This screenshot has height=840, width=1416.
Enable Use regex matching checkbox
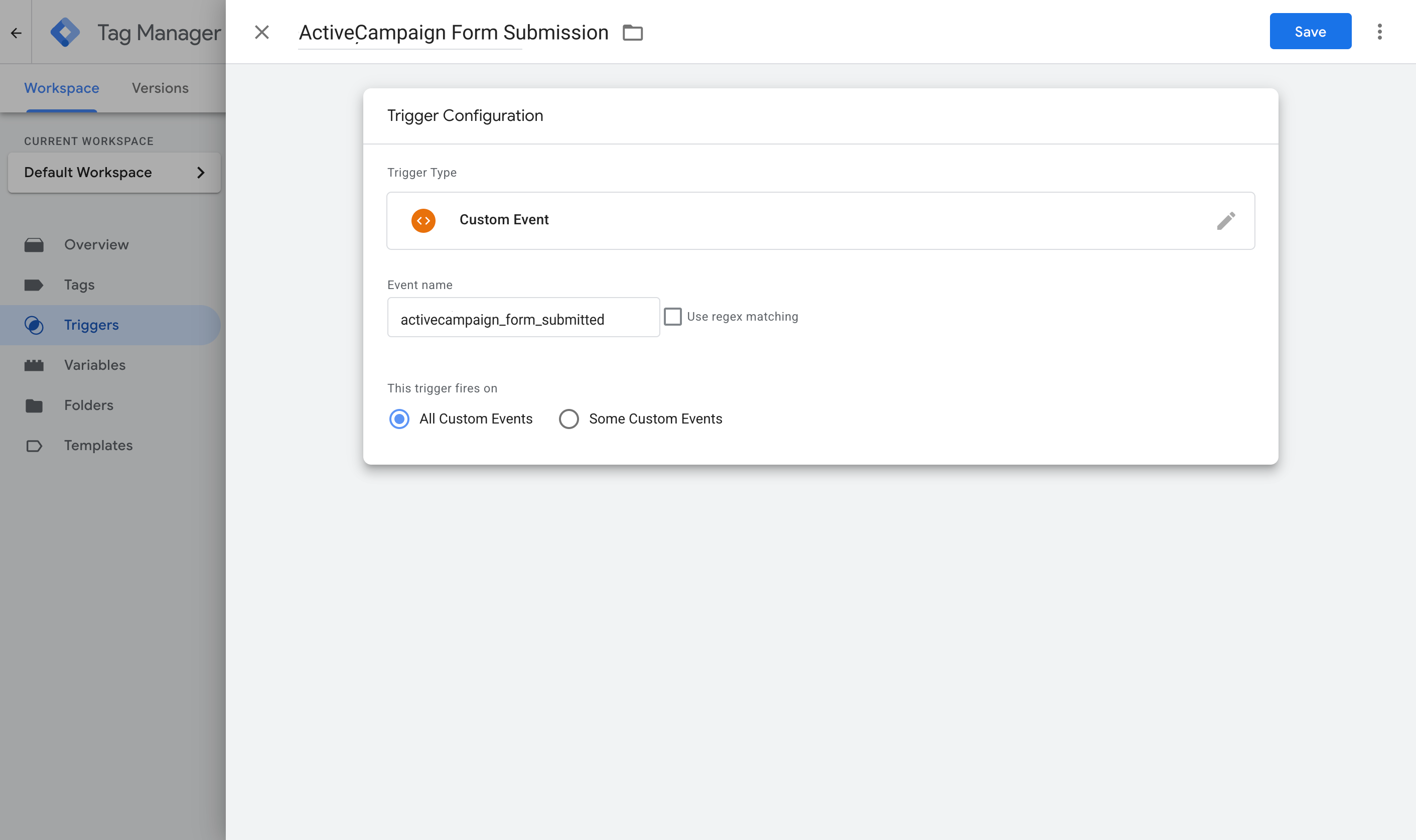click(672, 317)
